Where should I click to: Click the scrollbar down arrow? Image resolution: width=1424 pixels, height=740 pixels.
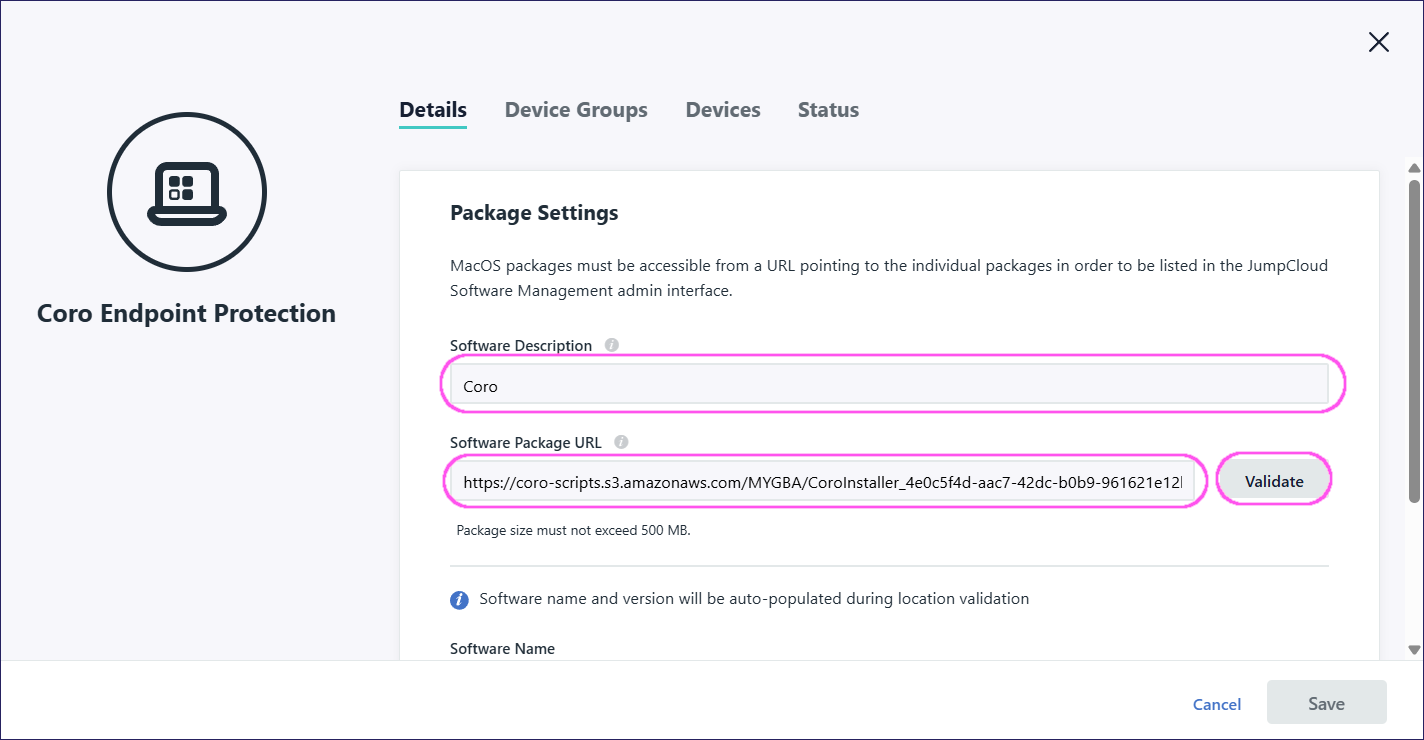[x=1414, y=650]
